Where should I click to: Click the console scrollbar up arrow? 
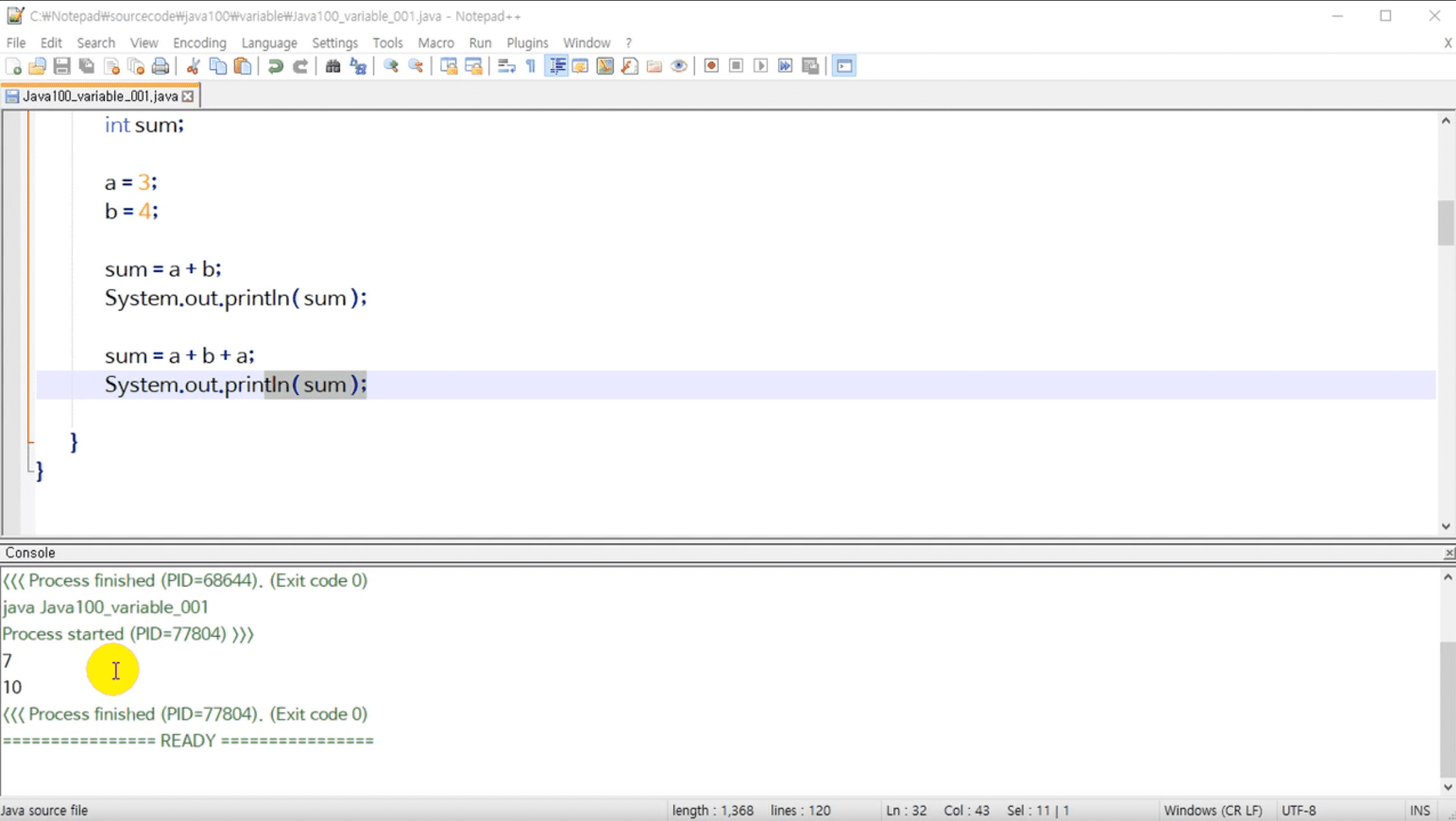(1448, 578)
